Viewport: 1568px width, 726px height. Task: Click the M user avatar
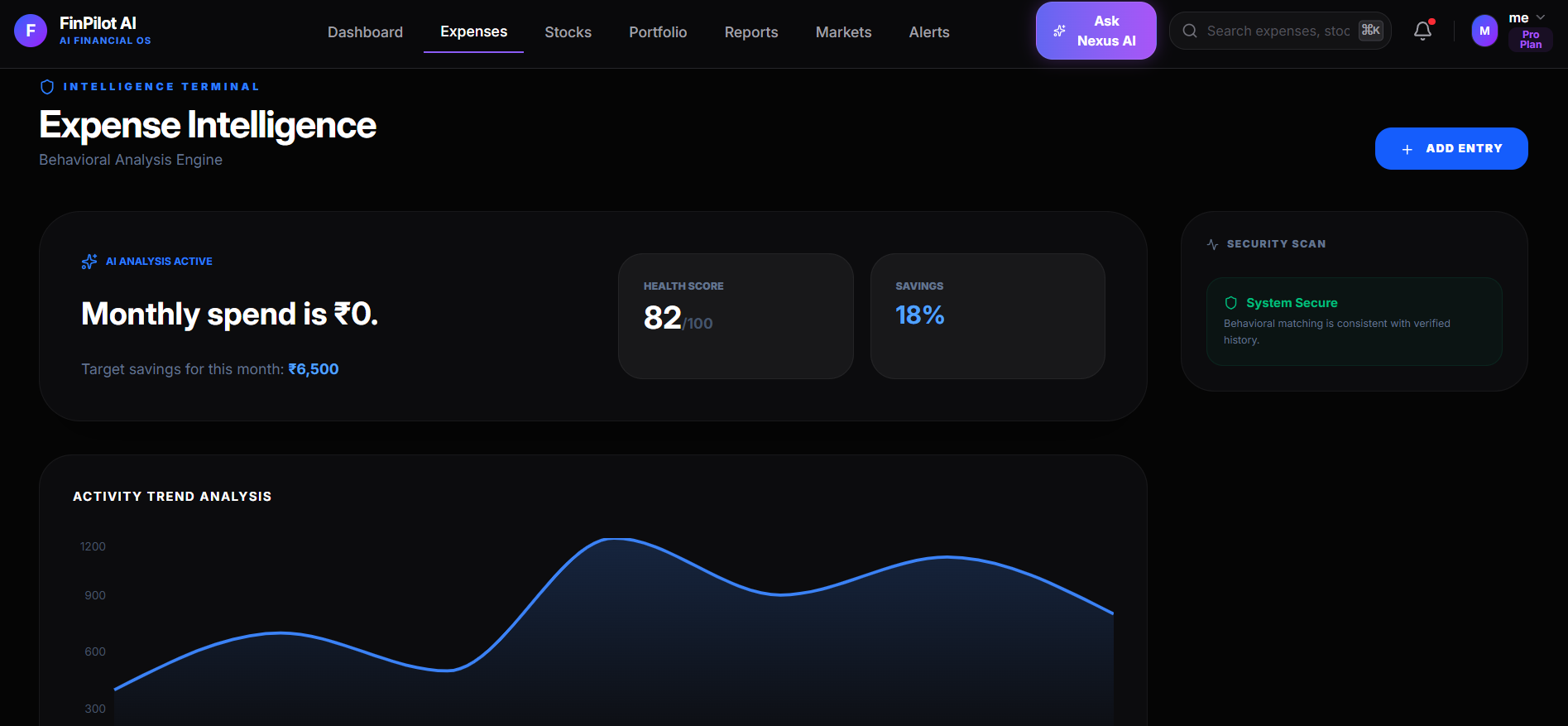coord(1484,31)
